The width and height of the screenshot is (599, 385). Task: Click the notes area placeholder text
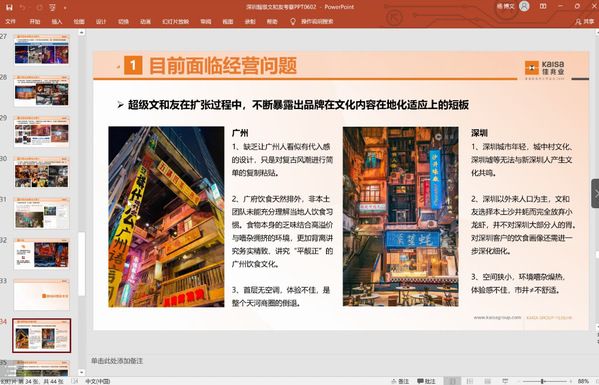(117, 361)
